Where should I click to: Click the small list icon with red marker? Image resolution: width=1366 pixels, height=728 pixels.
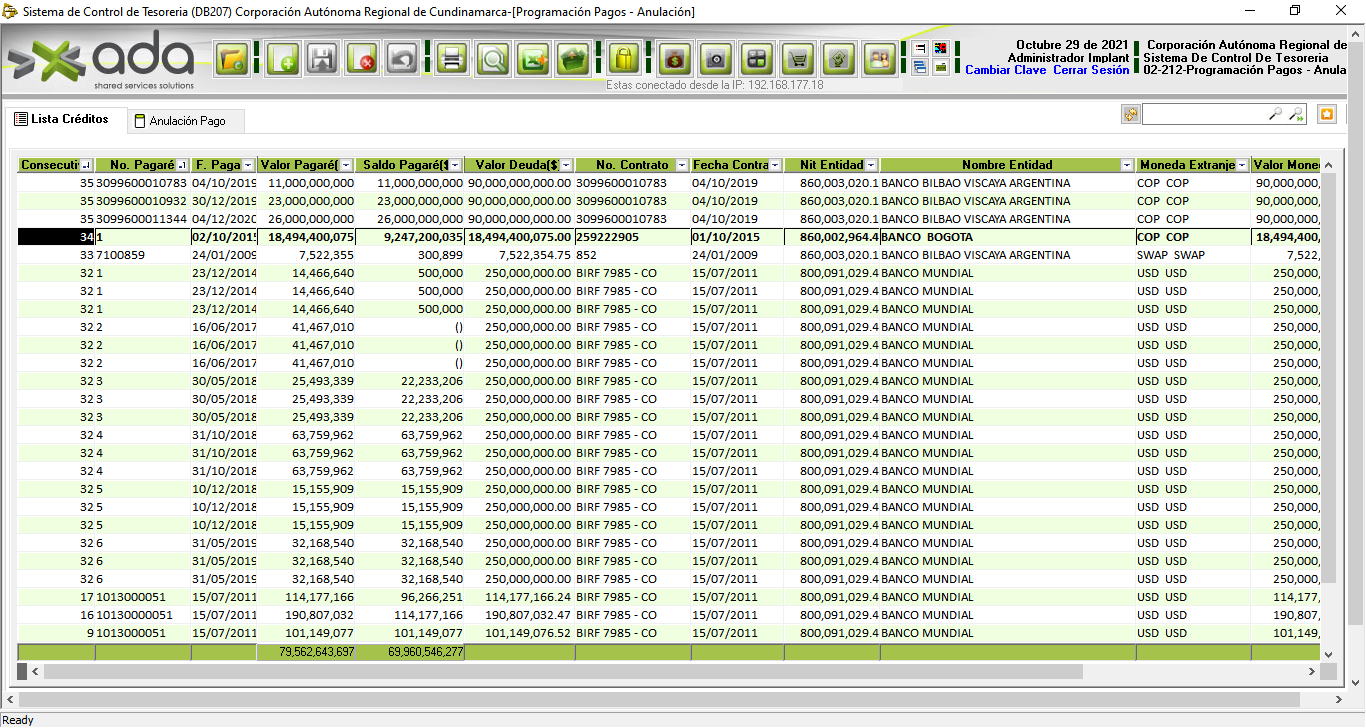point(920,48)
